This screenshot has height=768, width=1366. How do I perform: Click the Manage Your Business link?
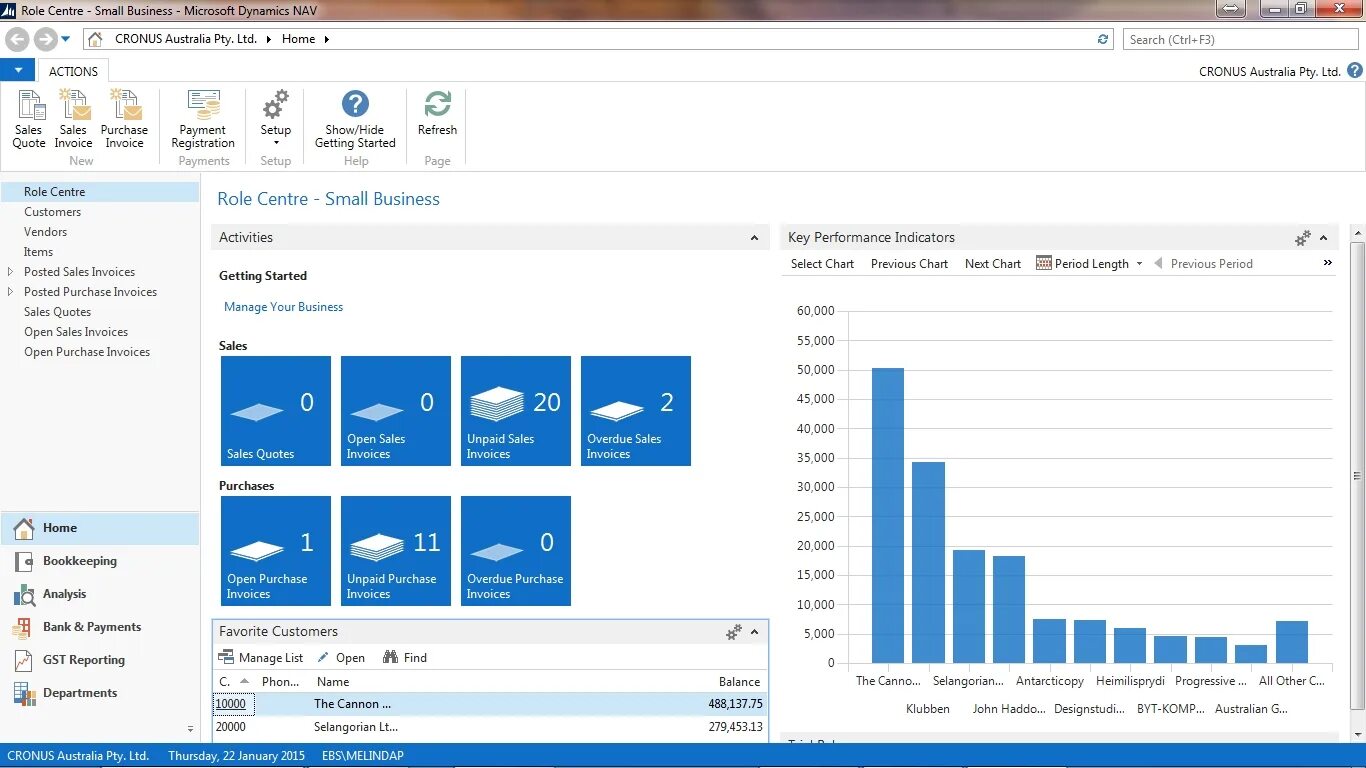pyautogui.click(x=283, y=307)
